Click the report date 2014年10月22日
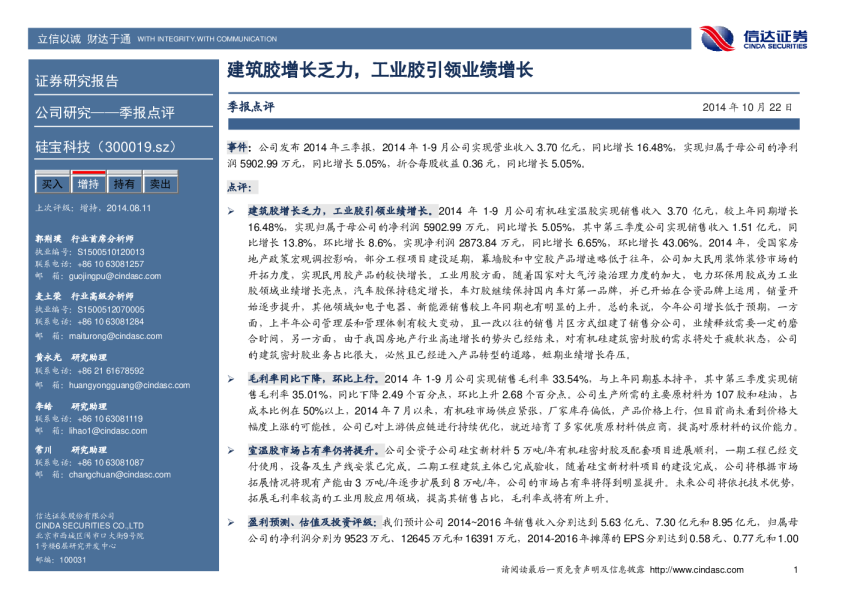 (x=747, y=107)
